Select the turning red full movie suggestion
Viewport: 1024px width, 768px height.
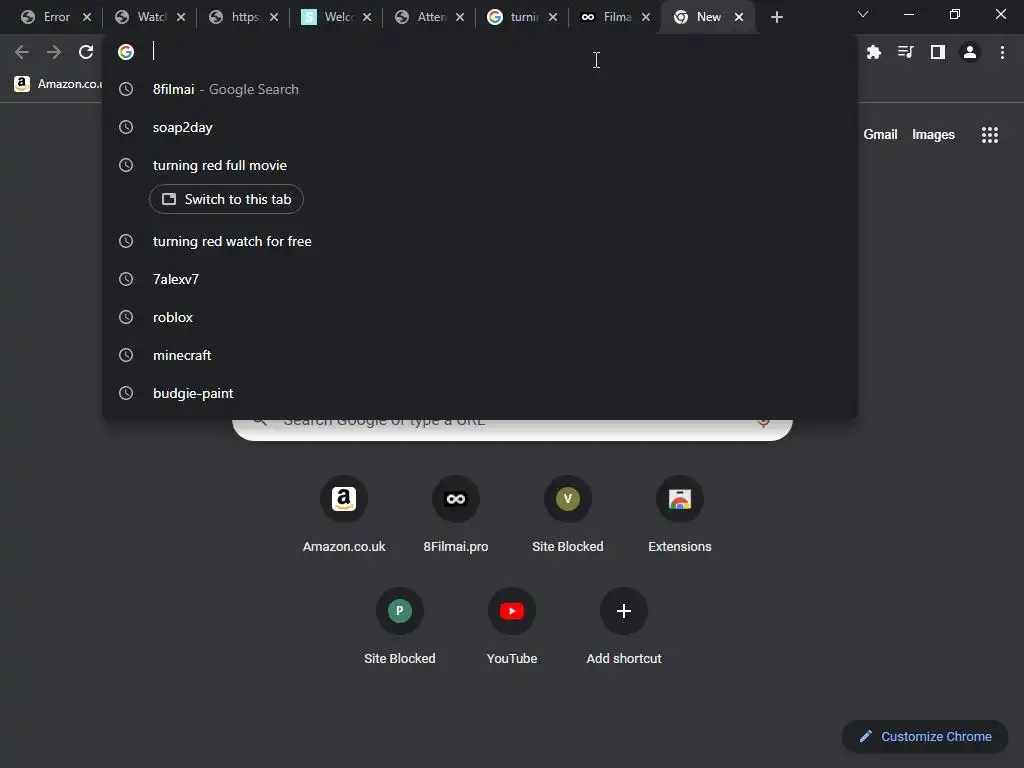point(480,165)
